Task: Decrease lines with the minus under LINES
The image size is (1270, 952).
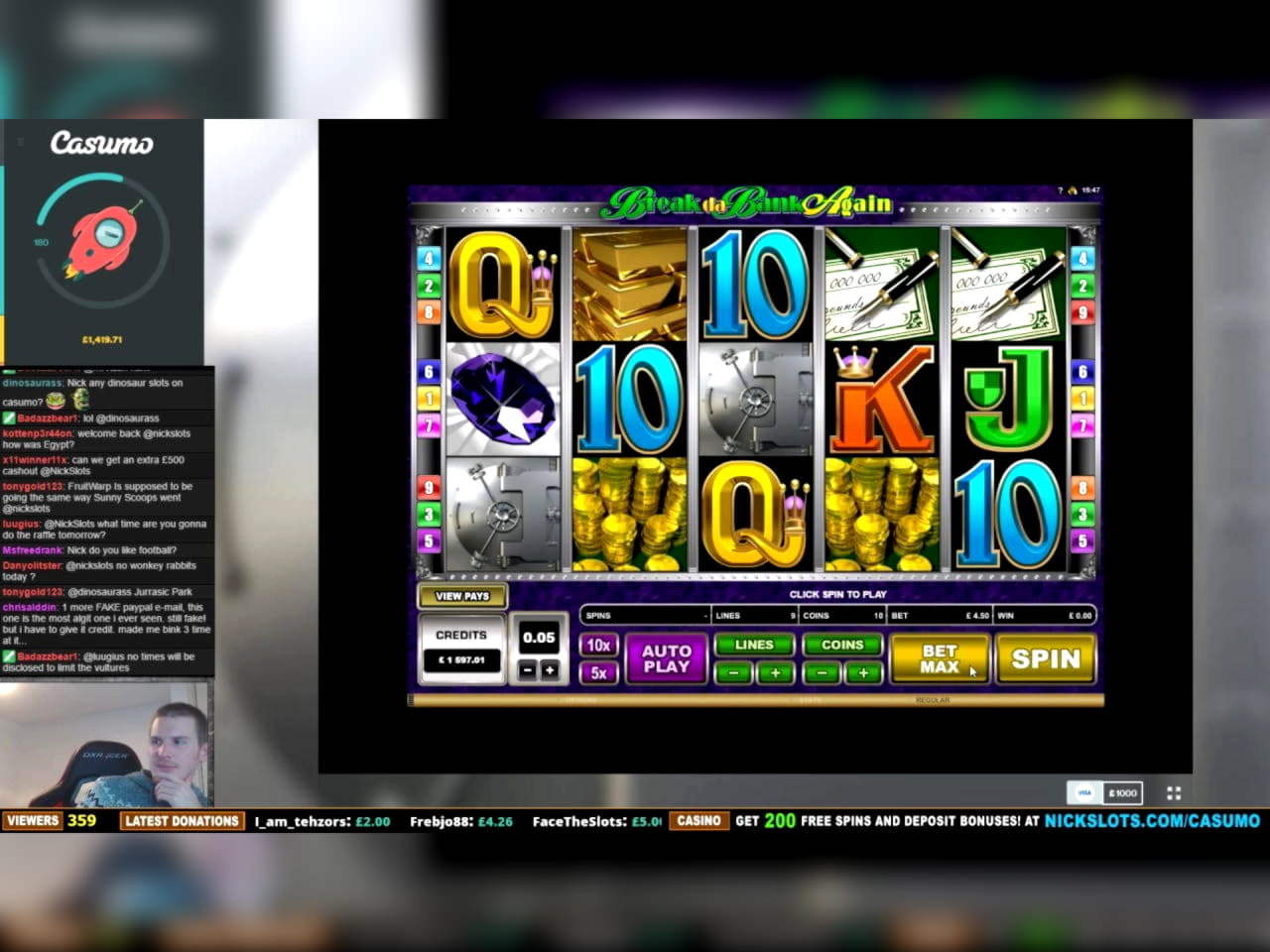Action: tap(733, 672)
